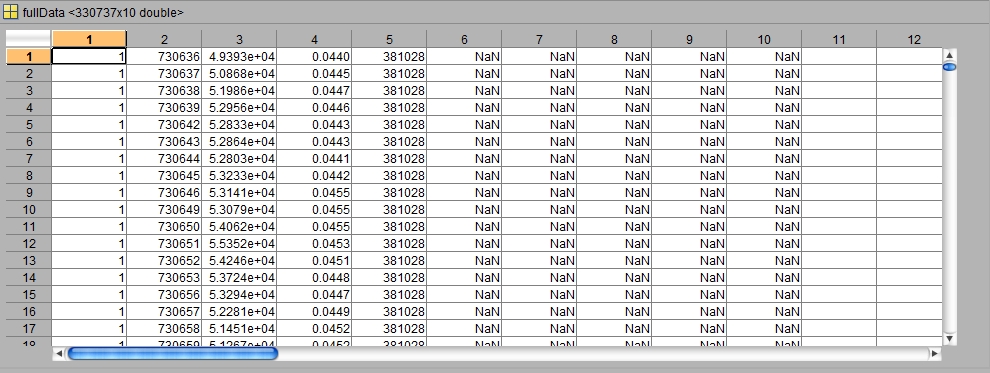Select column header 12

tap(914, 39)
